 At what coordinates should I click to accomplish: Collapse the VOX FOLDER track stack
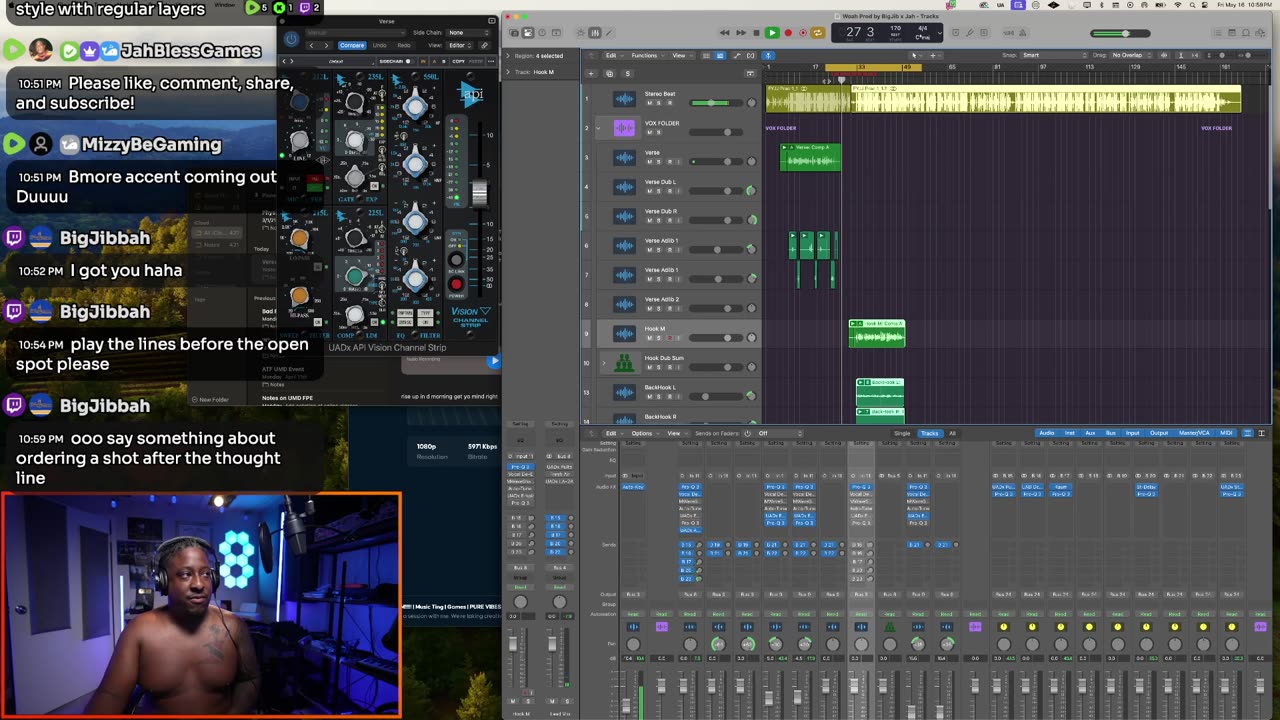point(598,128)
